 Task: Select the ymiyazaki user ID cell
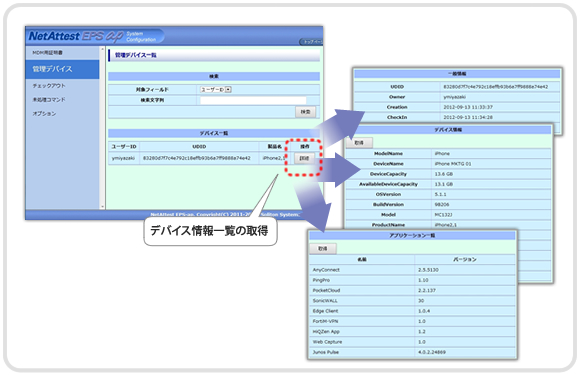[124, 158]
